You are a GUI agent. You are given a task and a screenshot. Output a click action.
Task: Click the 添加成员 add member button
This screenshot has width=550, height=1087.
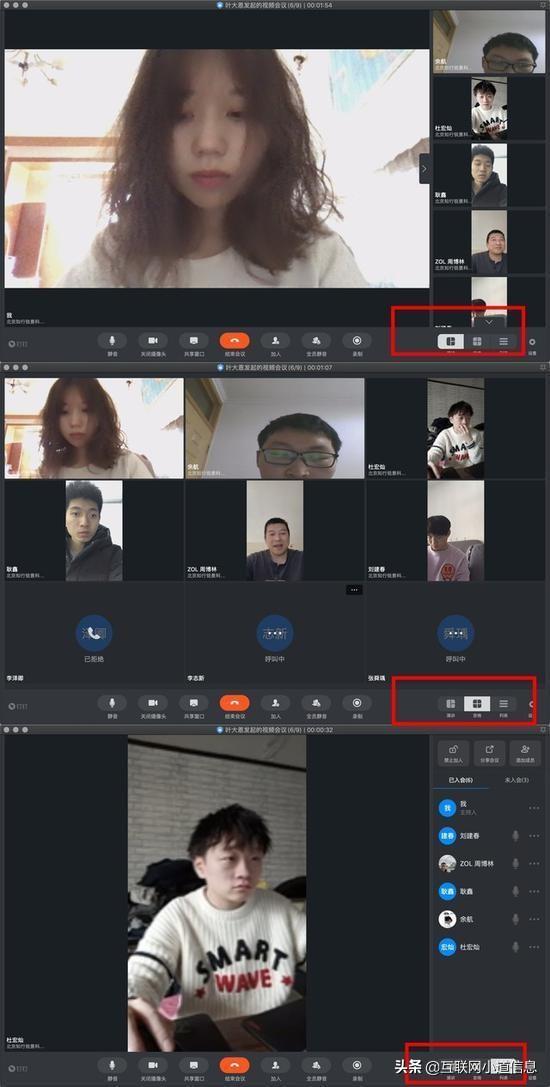pyautogui.click(x=525, y=753)
